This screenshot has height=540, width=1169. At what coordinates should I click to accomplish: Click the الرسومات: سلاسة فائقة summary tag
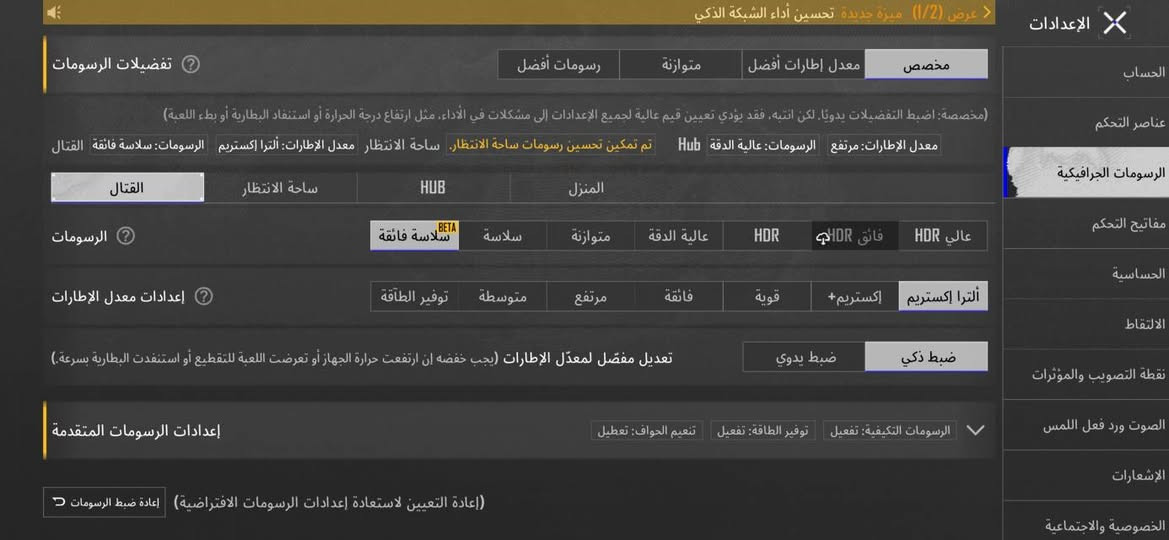pos(148,145)
